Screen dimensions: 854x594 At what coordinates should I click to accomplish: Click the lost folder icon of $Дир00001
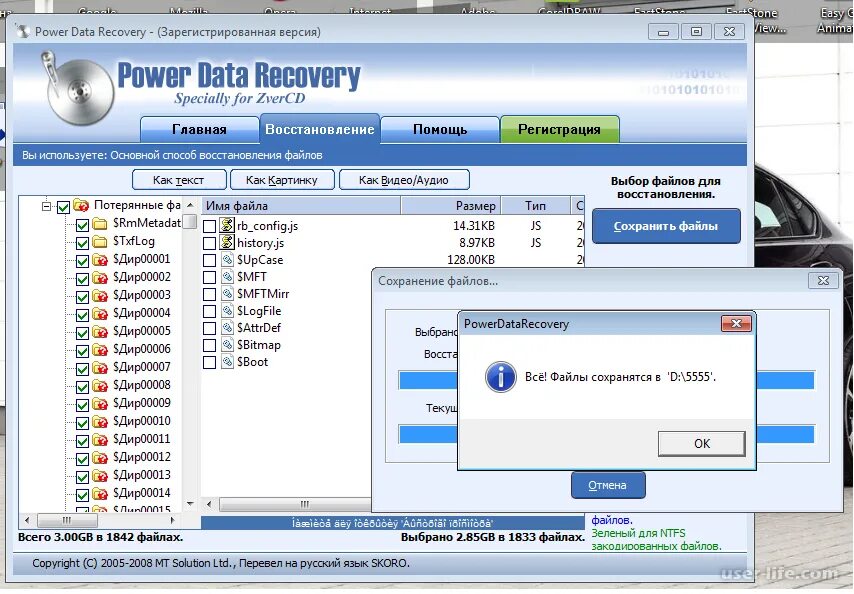[100, 260]
